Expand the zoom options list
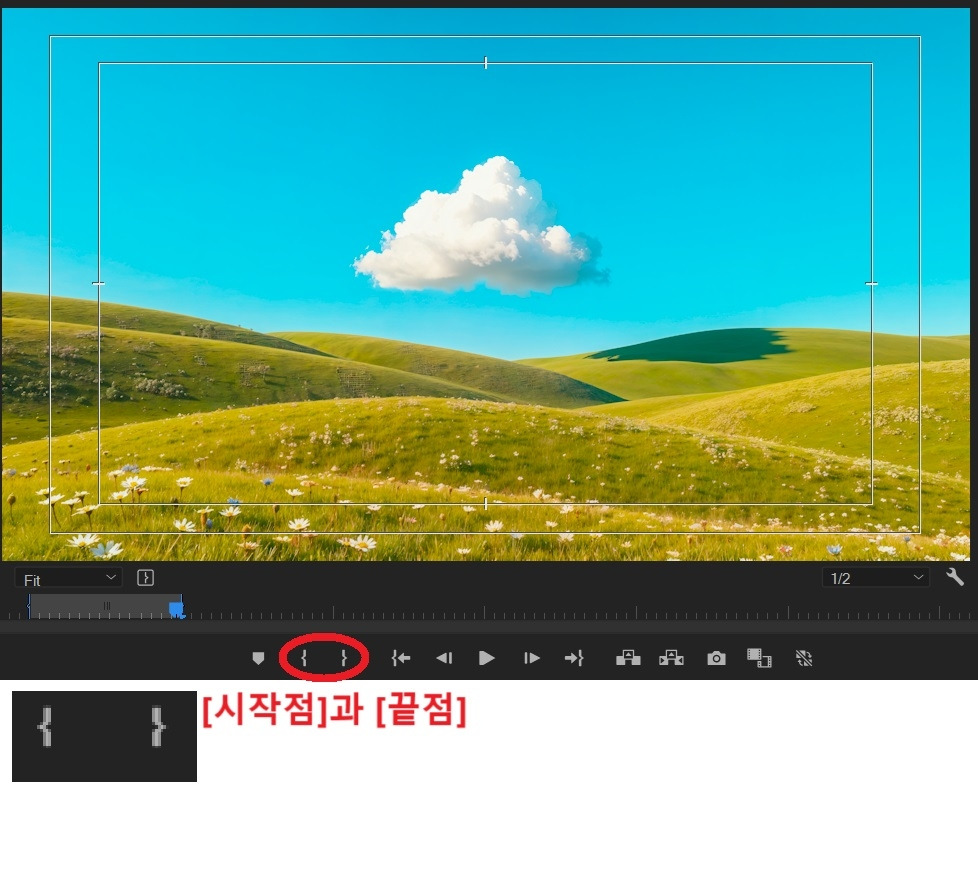 pyautogui.click(x=112, y=578)
